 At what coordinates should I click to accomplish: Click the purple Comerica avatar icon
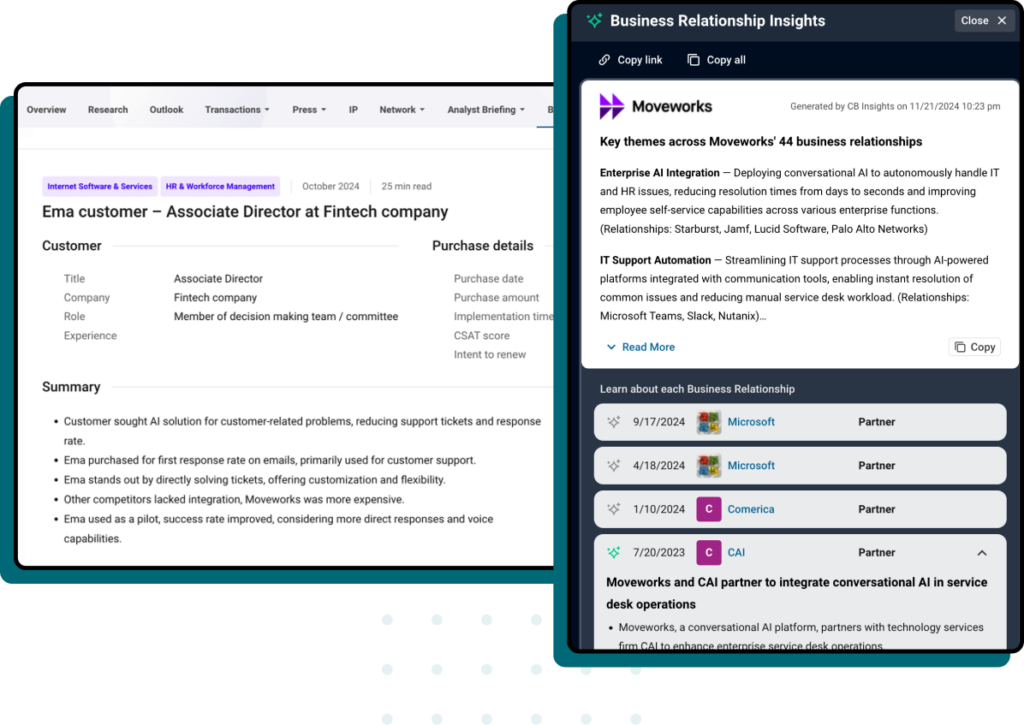708,509
